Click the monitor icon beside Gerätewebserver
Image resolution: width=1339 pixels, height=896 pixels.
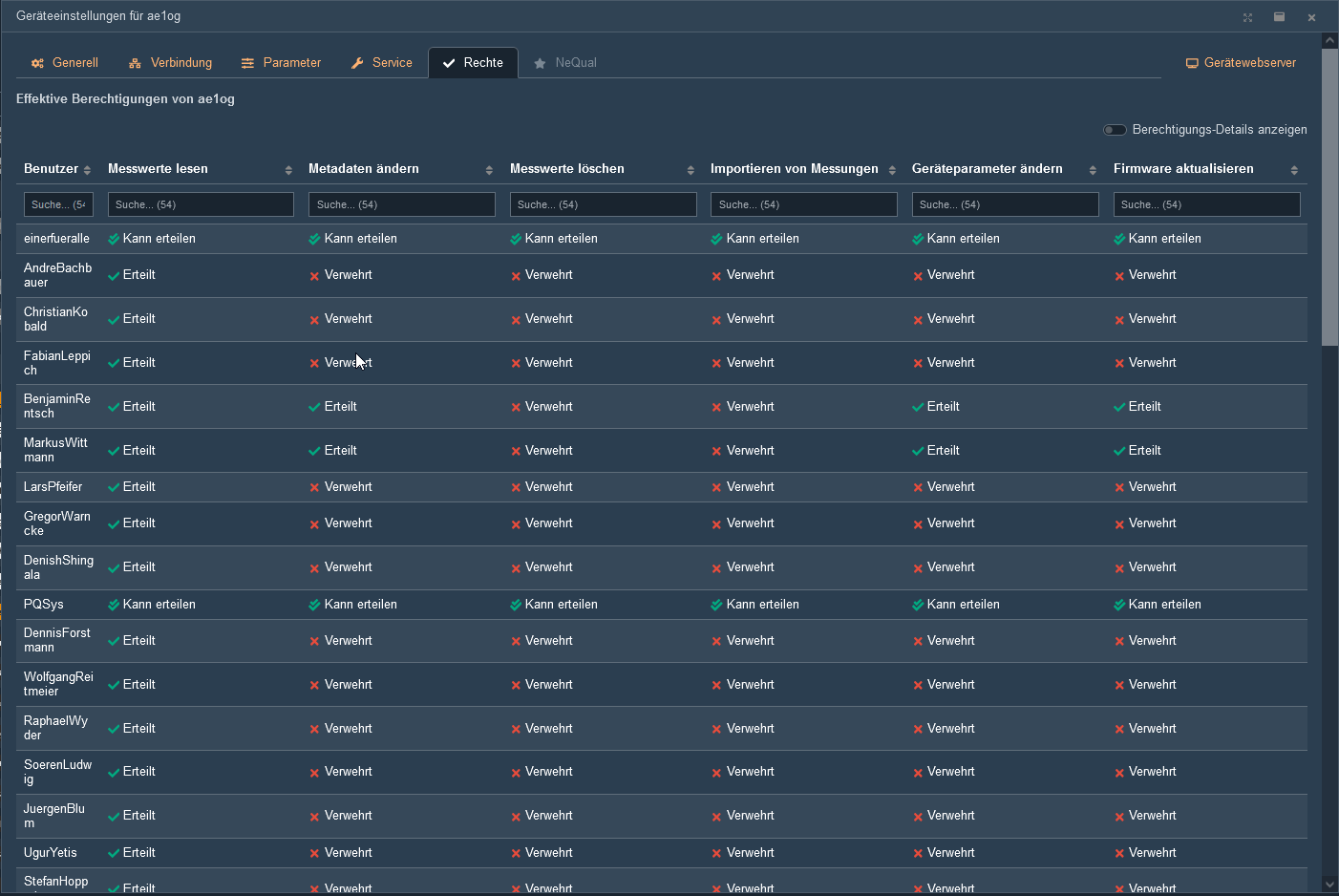click(x=1191, y=63)
